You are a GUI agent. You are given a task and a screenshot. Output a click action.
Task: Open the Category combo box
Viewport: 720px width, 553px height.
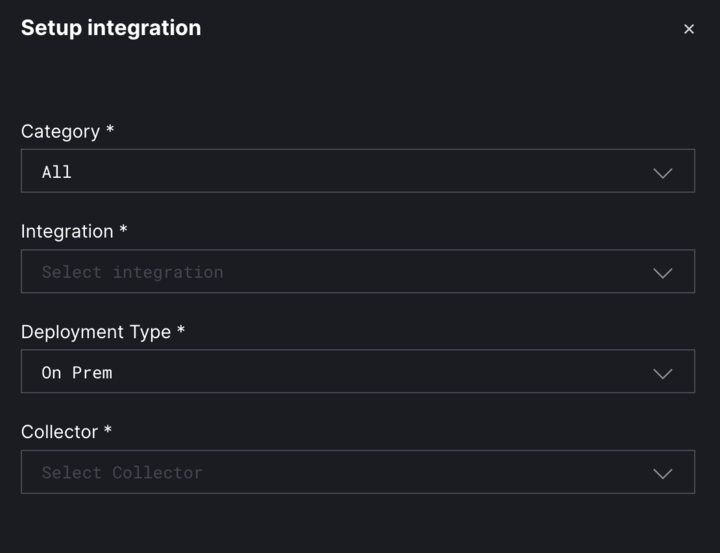click(357, 171)
